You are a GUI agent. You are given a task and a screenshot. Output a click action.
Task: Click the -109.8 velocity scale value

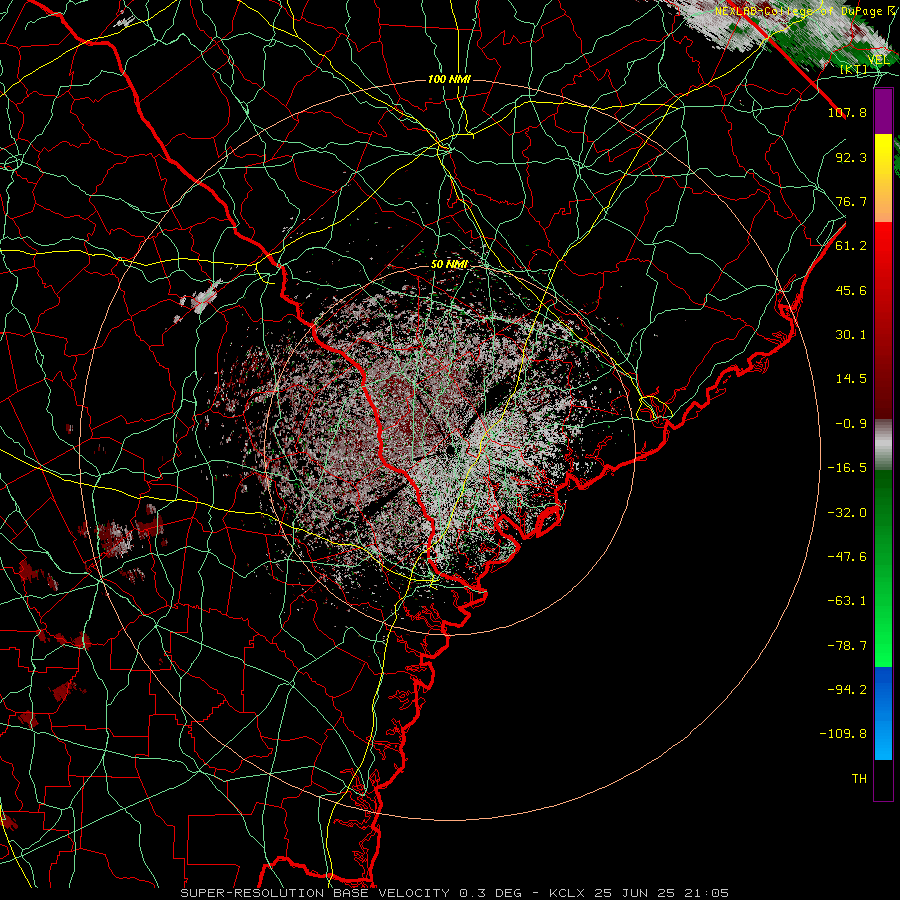[x=843, y=734]
